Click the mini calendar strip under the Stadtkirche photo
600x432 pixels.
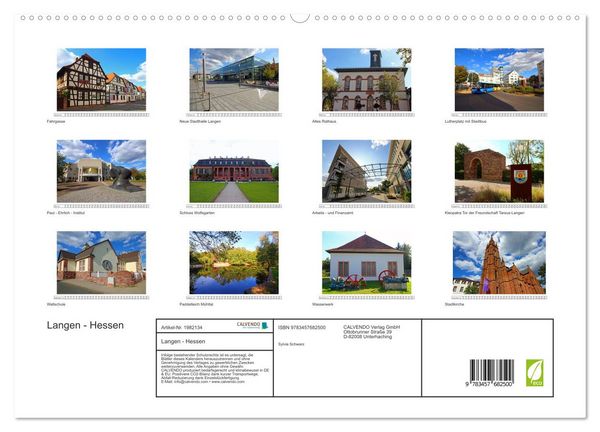pos(499,298)
